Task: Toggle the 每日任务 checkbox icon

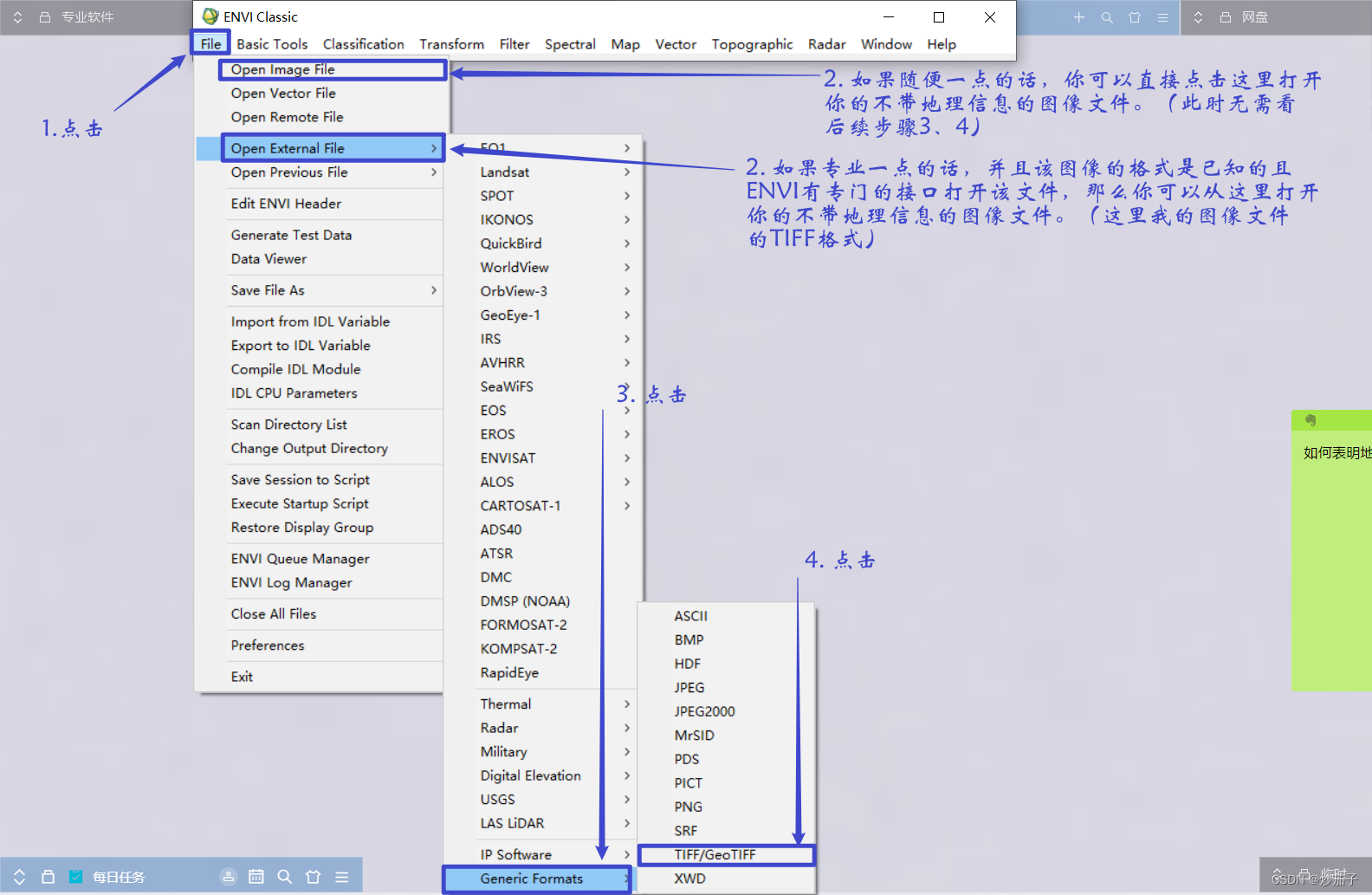Action: (x=76, y=877)
